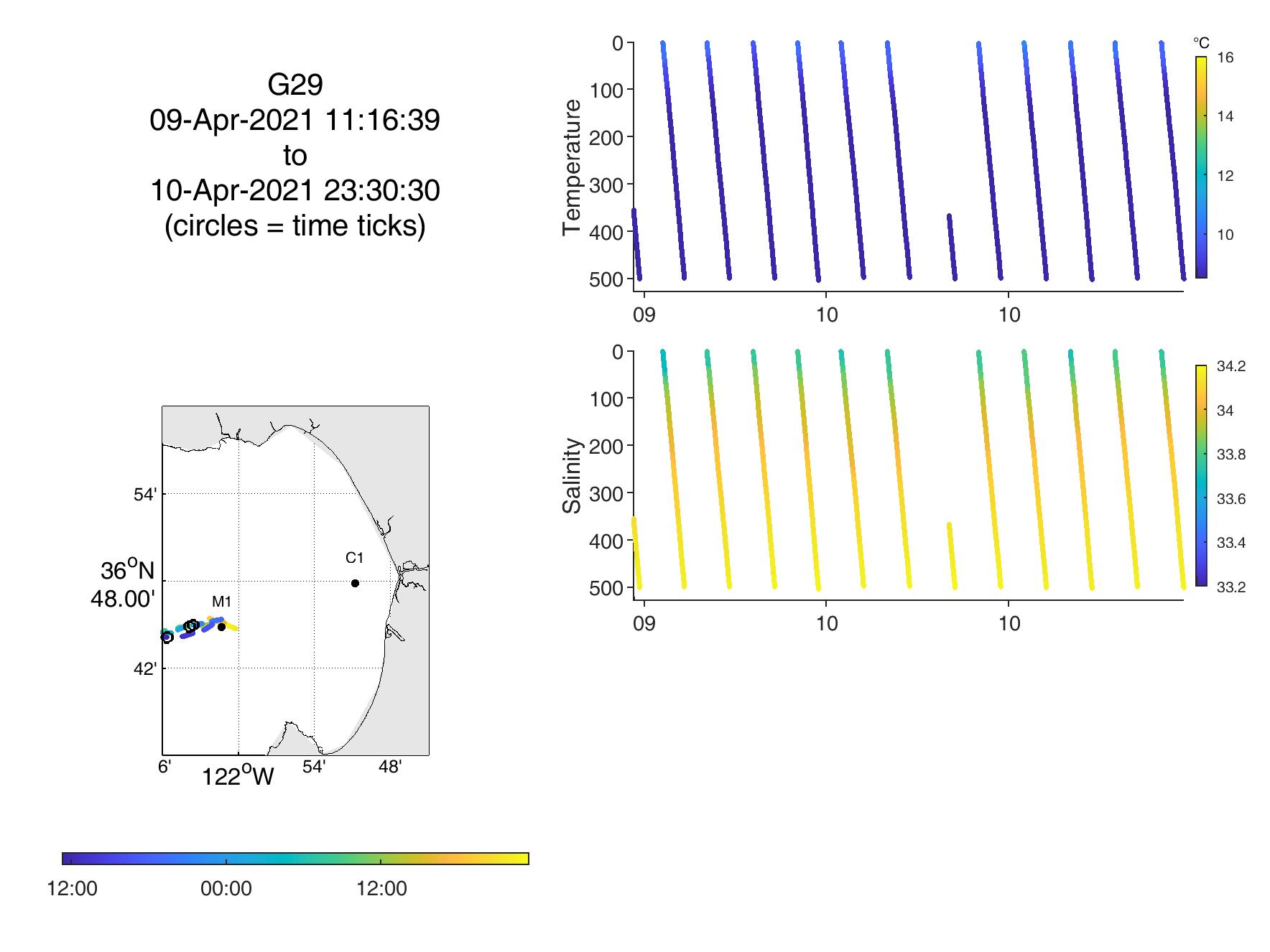Click the 09 date tick under Temperature plot
The height and width of the screenshot is (952, 1270).
(x=644, y=315)
